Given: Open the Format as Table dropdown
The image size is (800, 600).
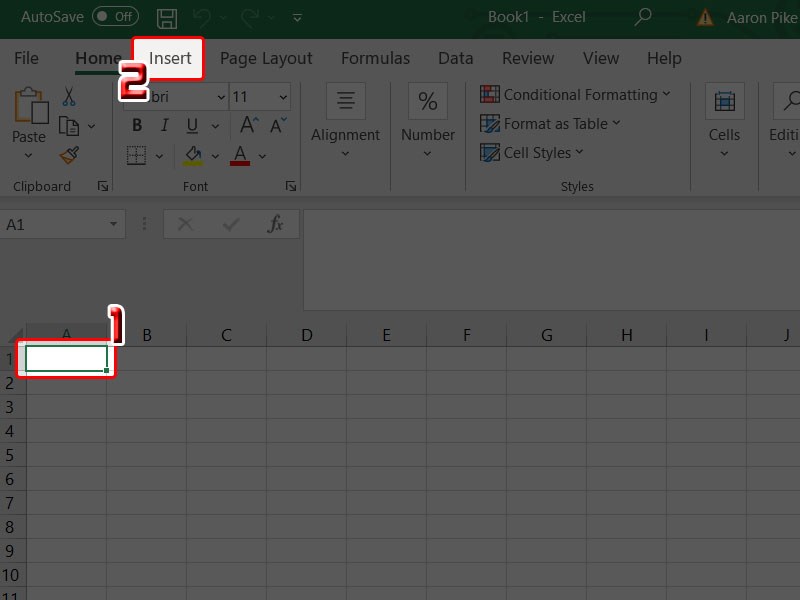Looking at the screenshot, I should [x=550, y=124].
